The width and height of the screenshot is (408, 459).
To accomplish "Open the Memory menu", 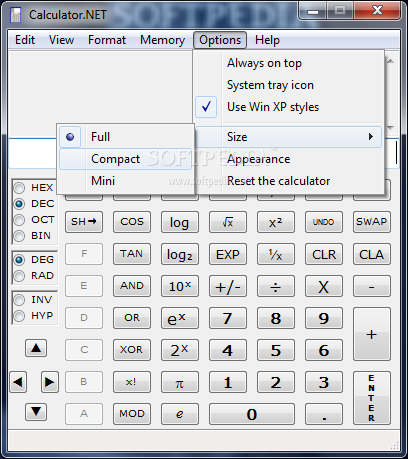I will pyautogui.click(x=162, y=40).
